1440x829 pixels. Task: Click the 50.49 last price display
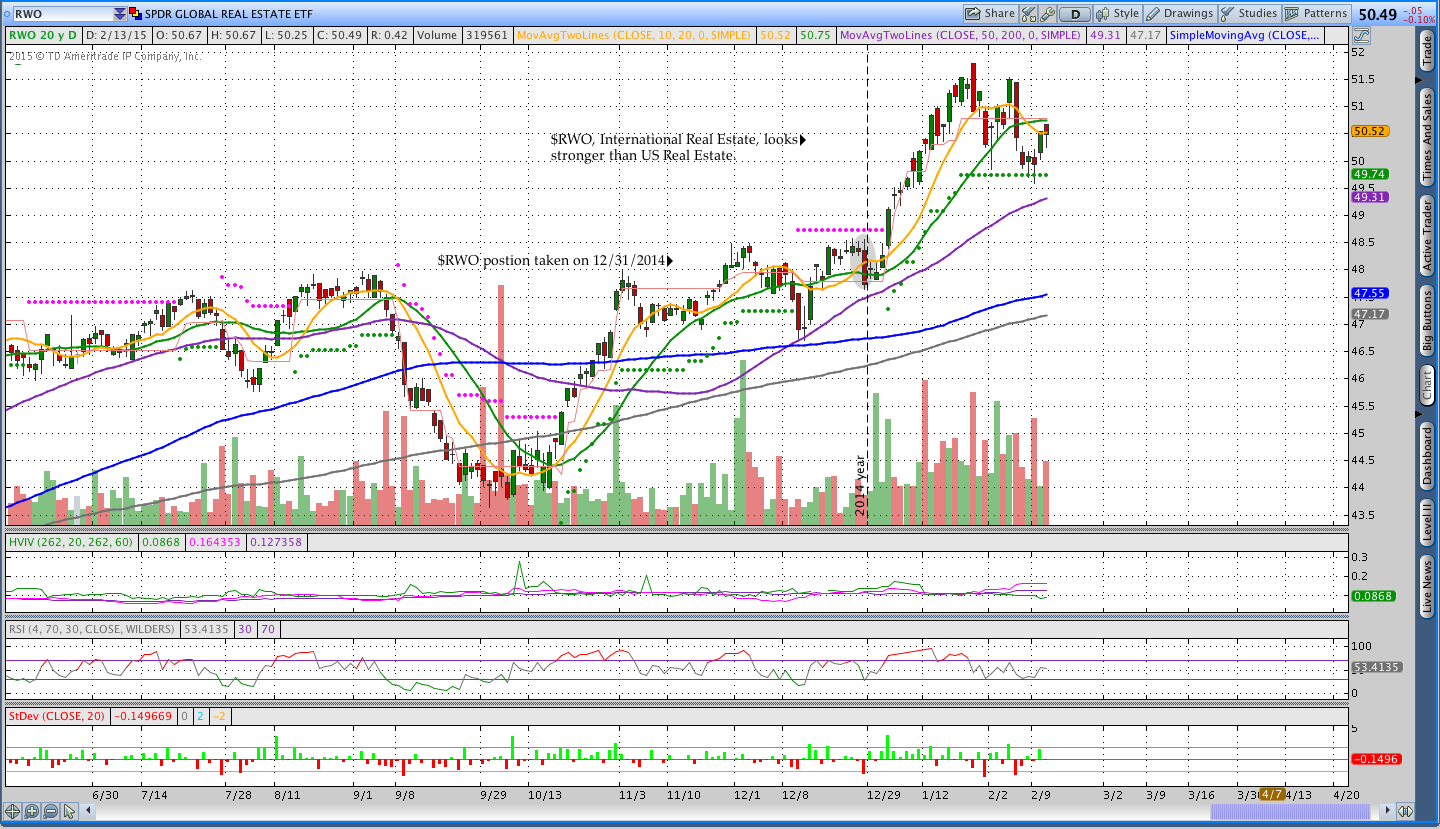[1377, 14]
